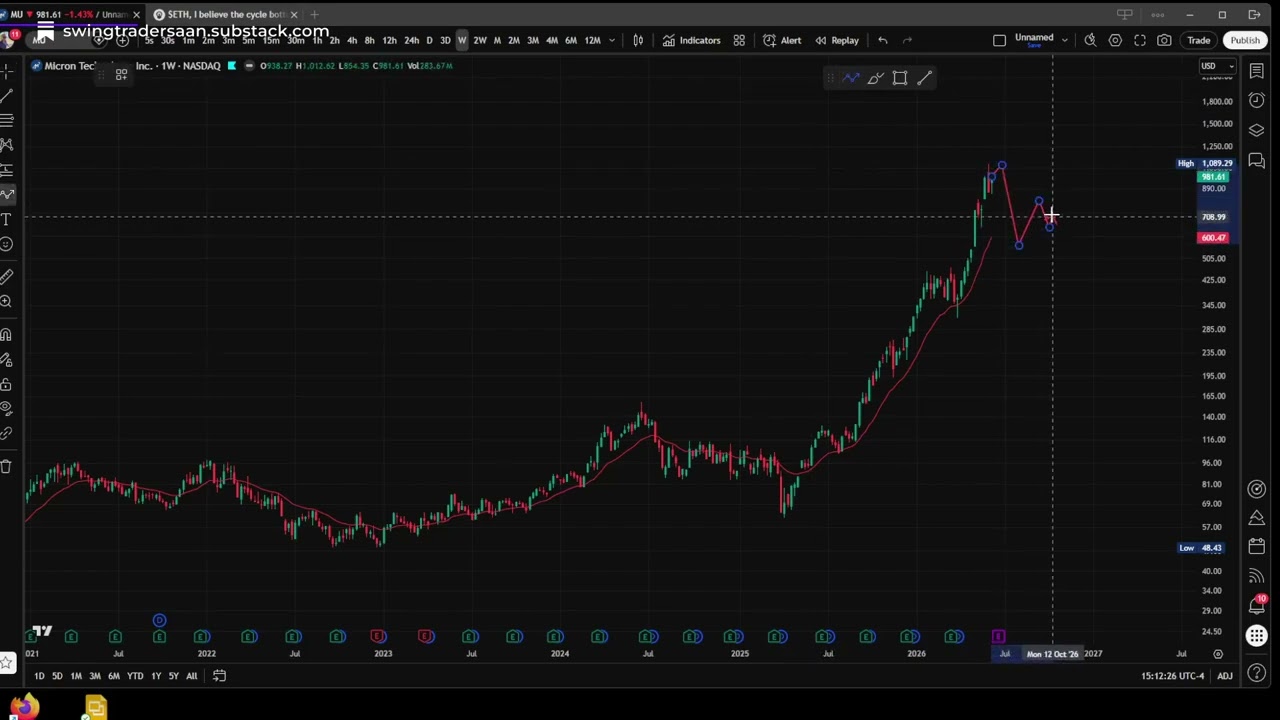
Task: Open the products grid button
Action: (1257, 636)
